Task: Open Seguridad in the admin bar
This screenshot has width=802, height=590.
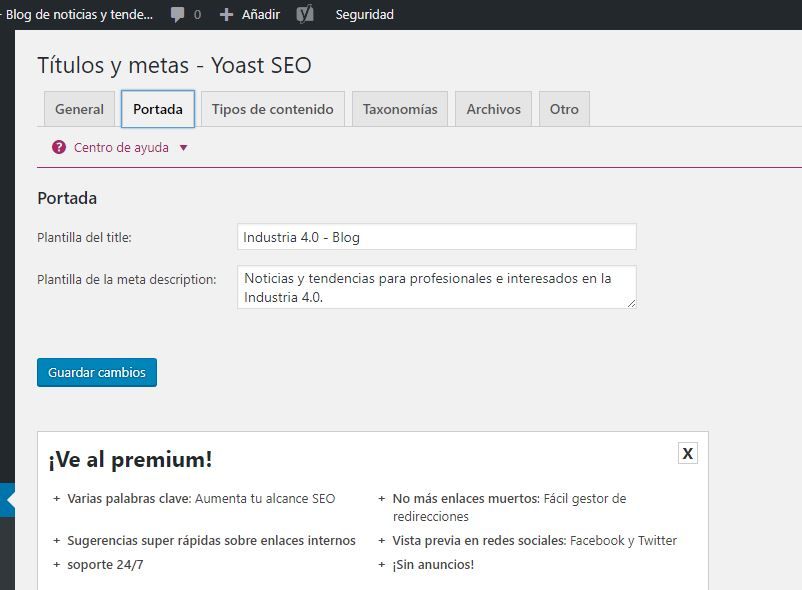Action: click(365, 14)
